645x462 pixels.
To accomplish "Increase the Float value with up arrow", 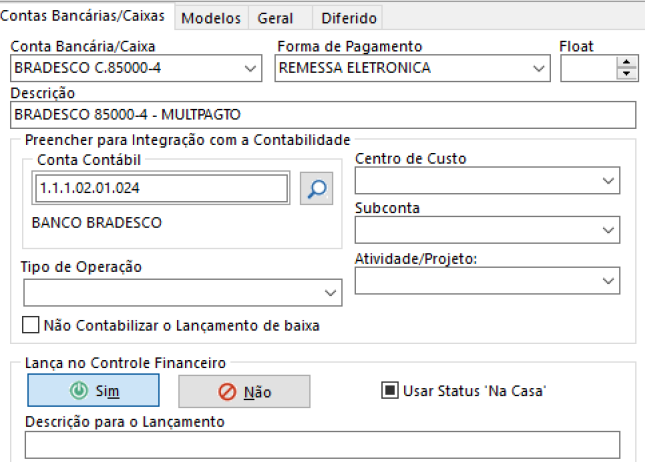I will [628, 62].
